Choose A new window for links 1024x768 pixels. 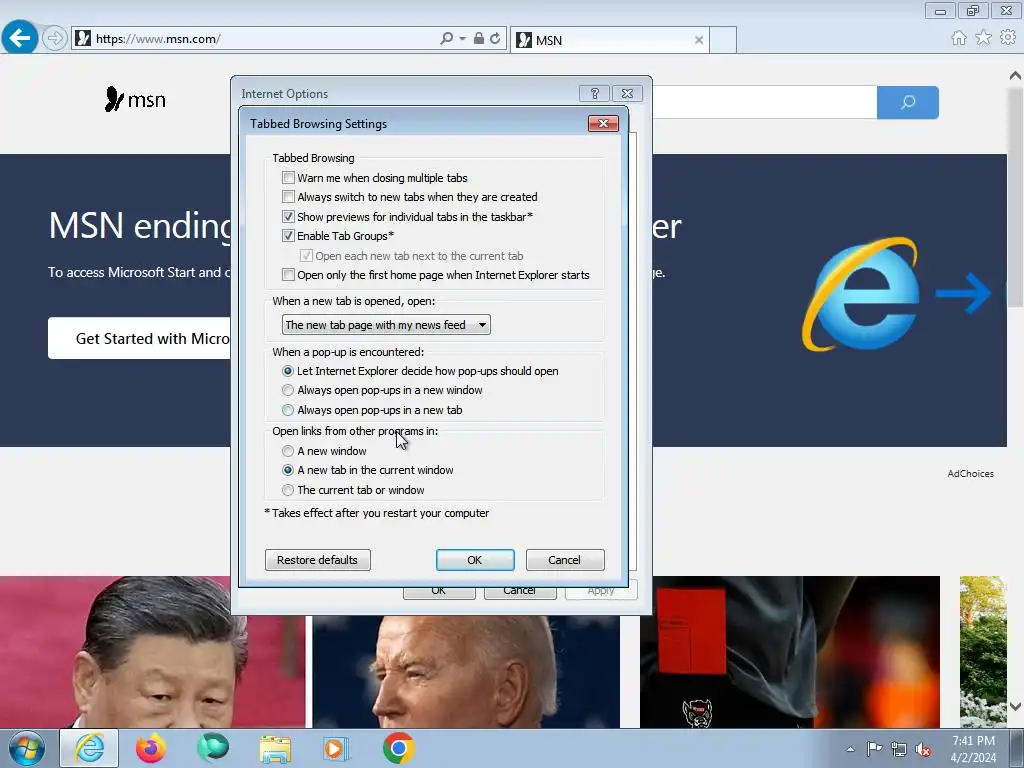tap(287, 451)
